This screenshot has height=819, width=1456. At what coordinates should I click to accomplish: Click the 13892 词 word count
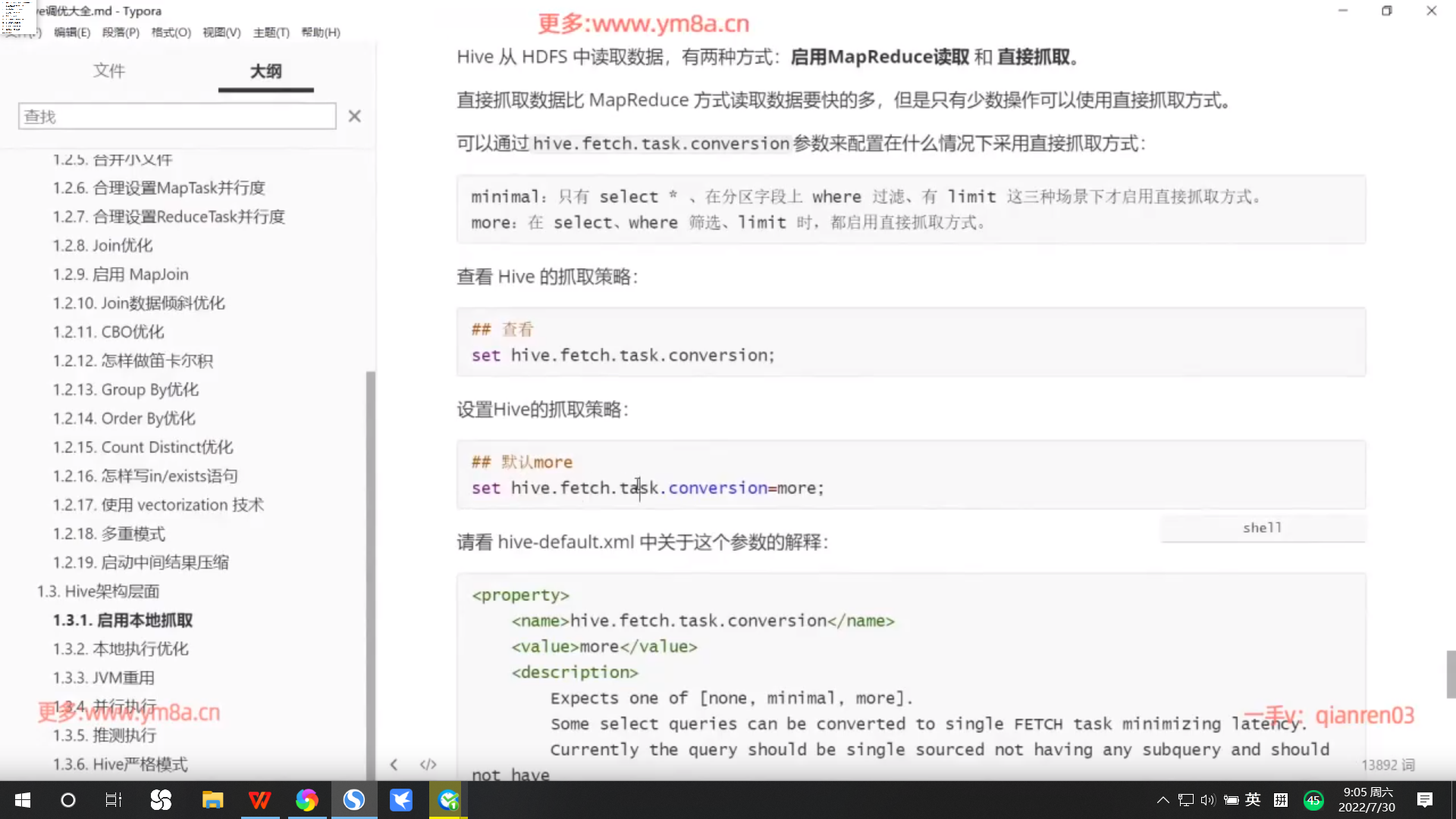[x=1388, y=765]
